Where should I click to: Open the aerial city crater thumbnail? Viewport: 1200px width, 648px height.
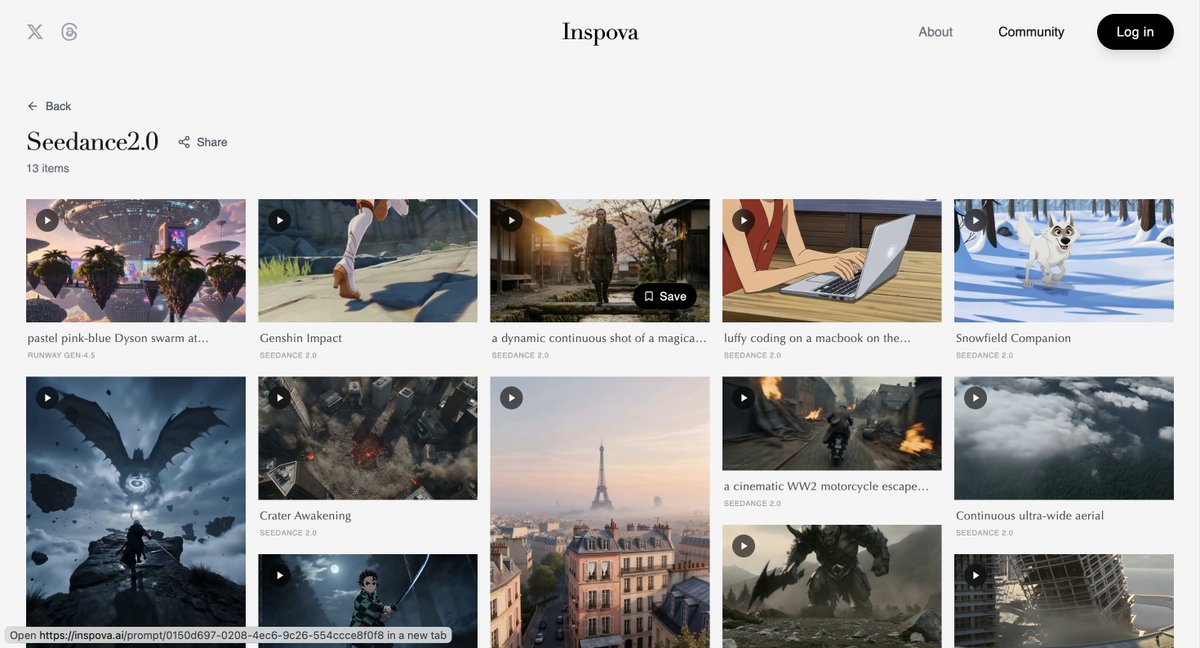point(368,438)
